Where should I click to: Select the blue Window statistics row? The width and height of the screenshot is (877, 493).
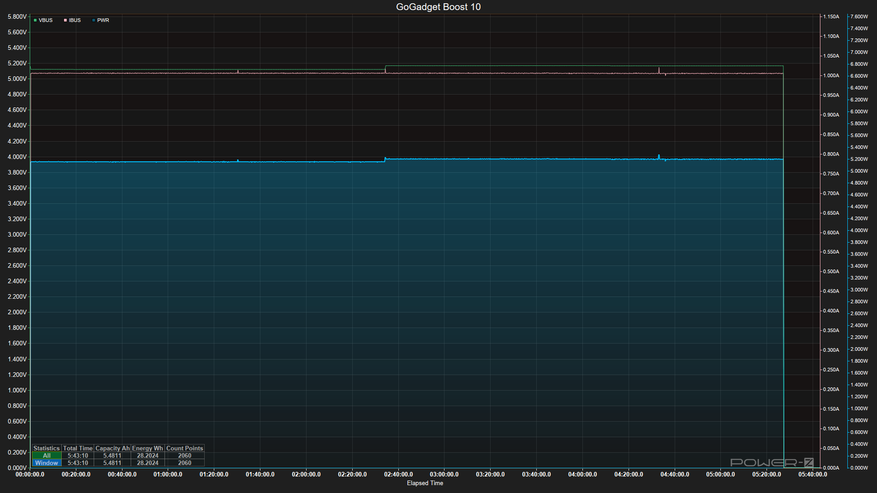click(46, 463)
